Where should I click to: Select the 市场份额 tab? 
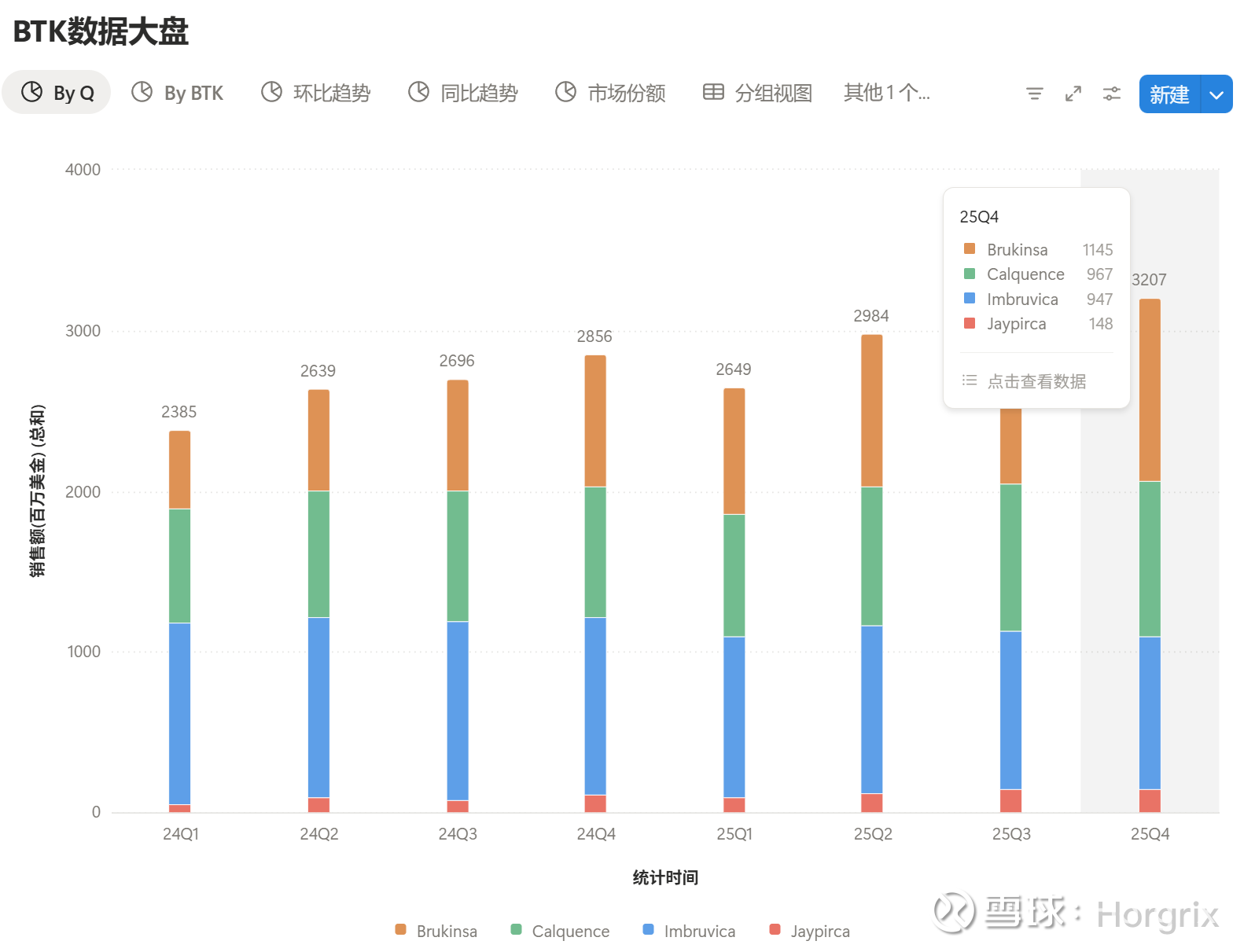[x=610, y=93]
